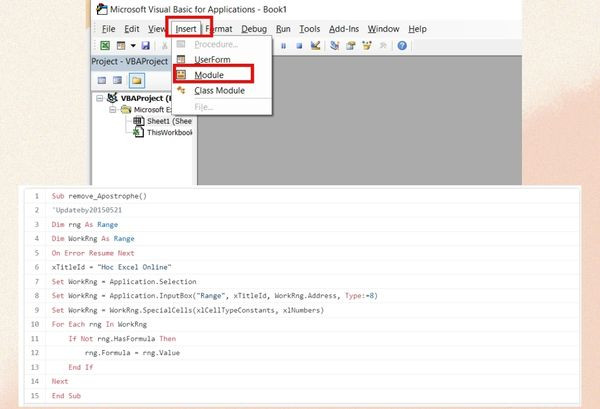Click the 'Next' code line

60,381
